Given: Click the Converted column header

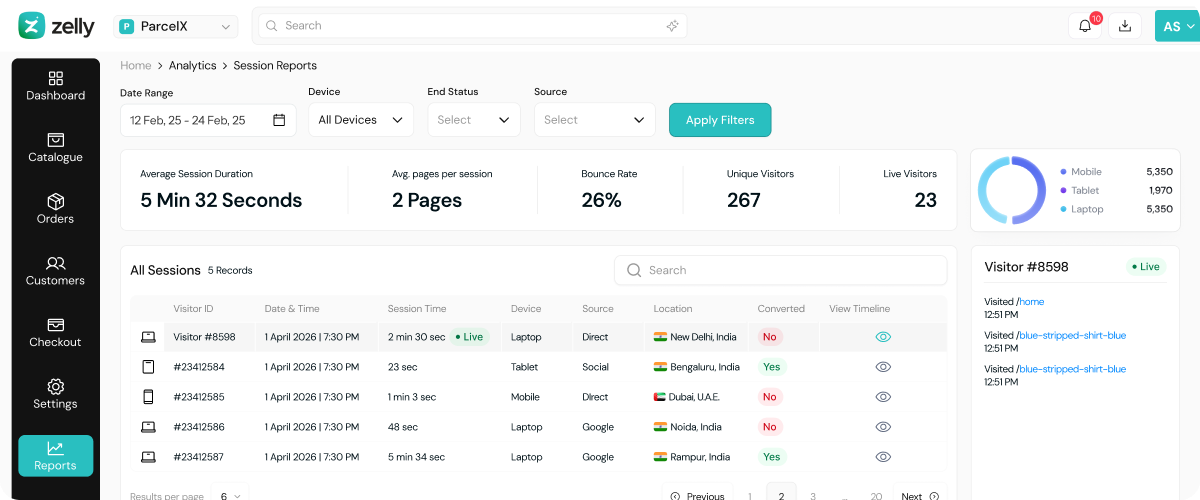Looking at the screenshot, I should pos(781,308).
